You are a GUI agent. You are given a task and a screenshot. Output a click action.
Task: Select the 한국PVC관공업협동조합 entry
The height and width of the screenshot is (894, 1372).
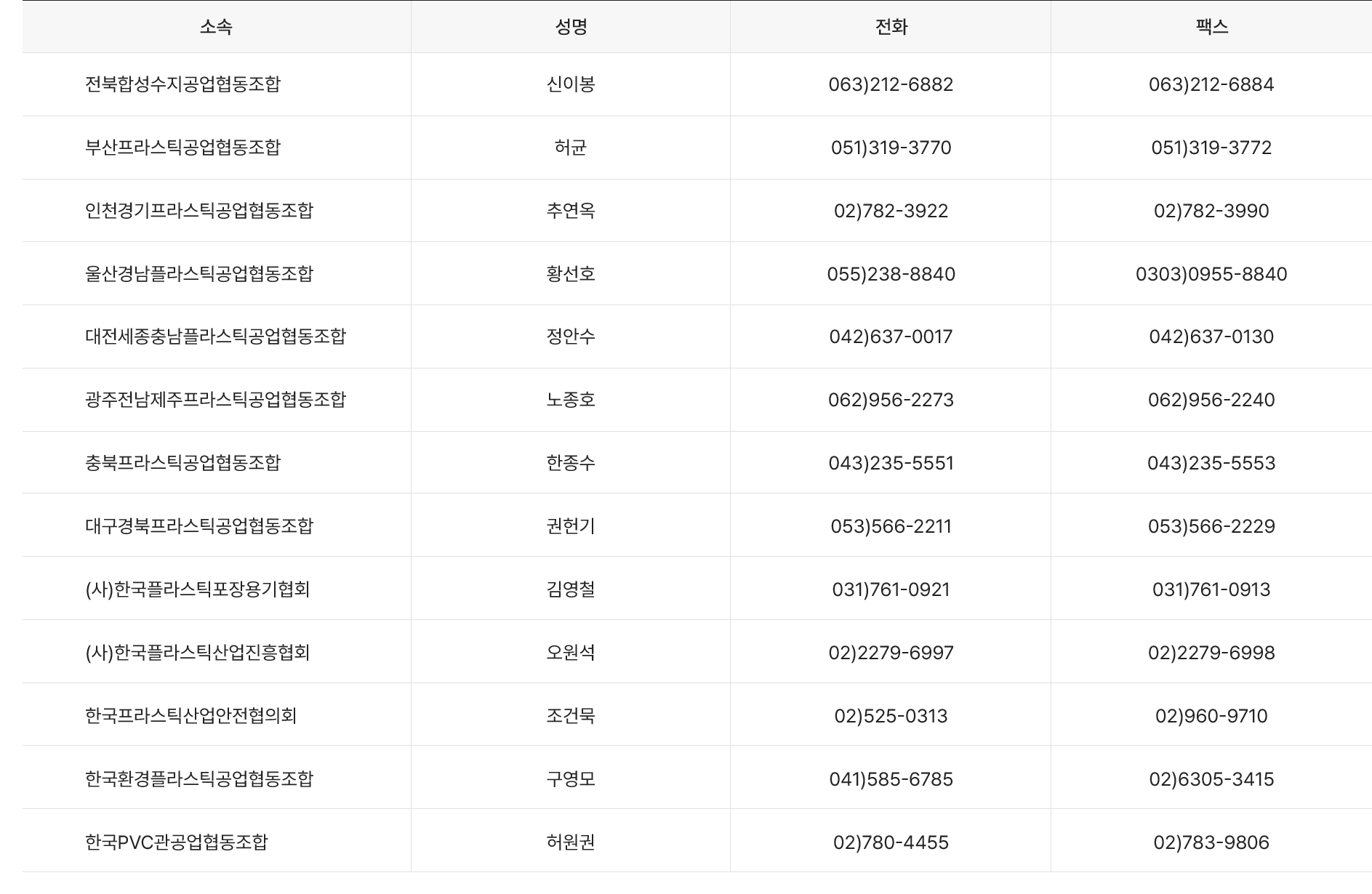[x=177, y=842]
